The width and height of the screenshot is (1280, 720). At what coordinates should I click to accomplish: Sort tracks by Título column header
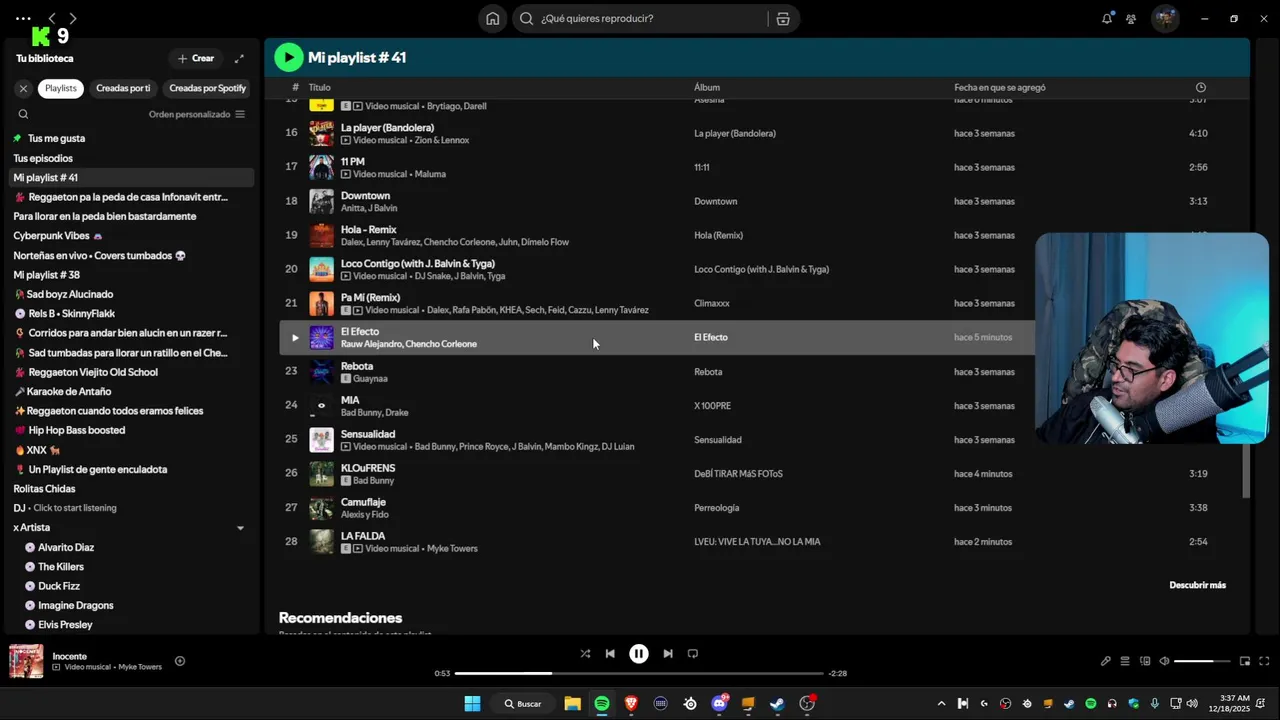click(x=319, y=87)
